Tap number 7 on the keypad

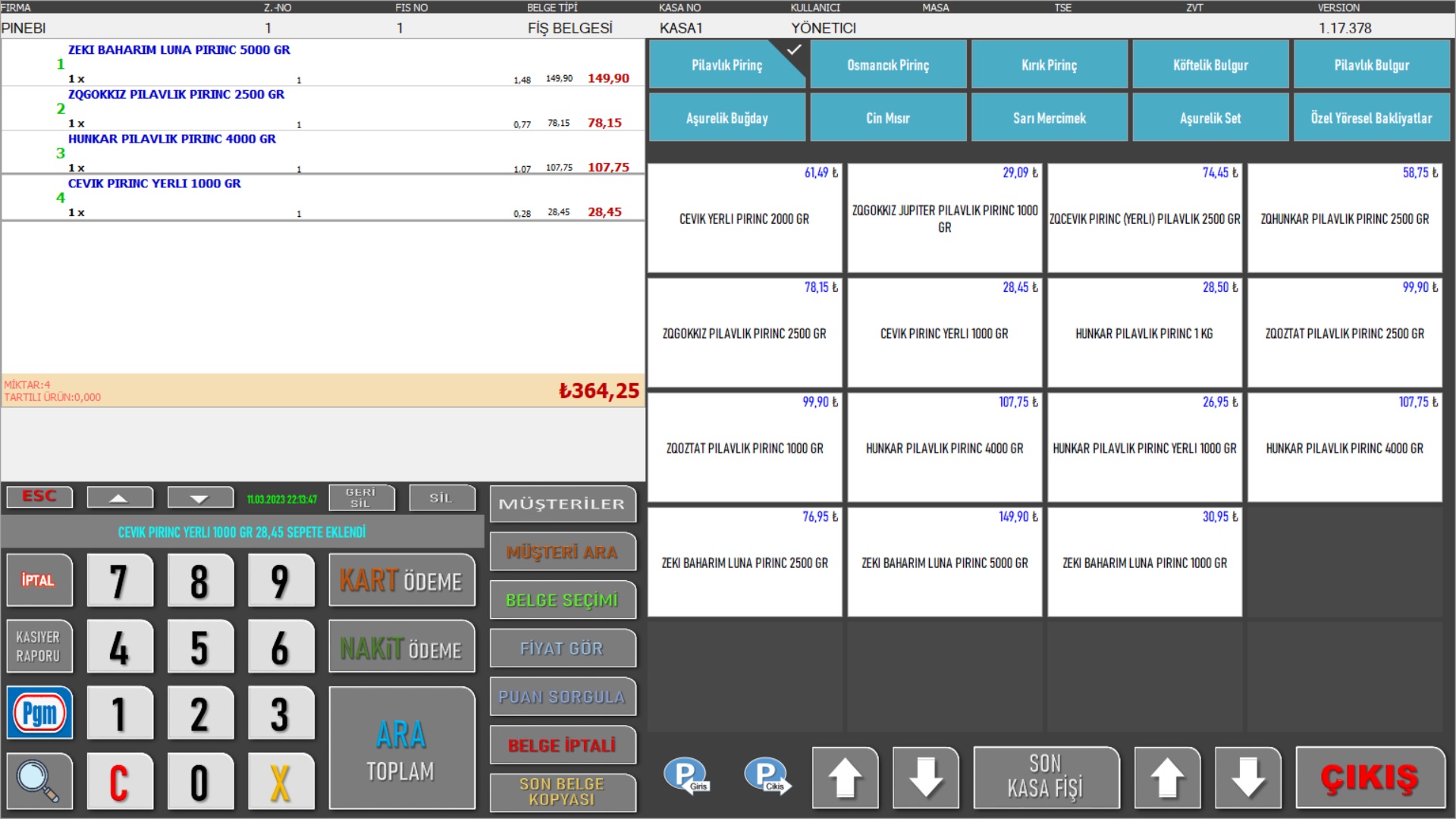(x=119, y=581)
